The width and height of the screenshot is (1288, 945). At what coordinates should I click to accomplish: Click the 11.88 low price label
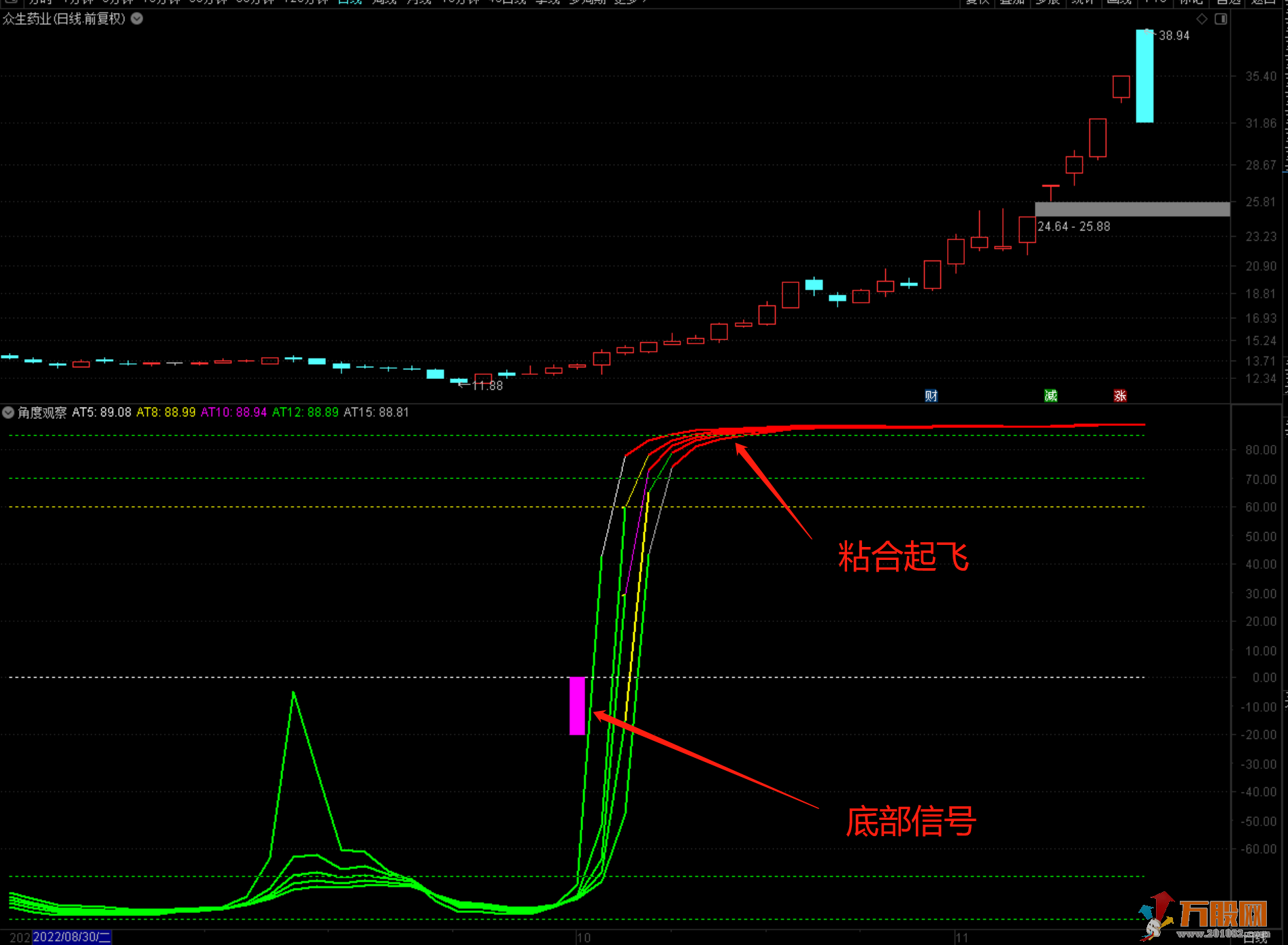click(x=487, y=386)
